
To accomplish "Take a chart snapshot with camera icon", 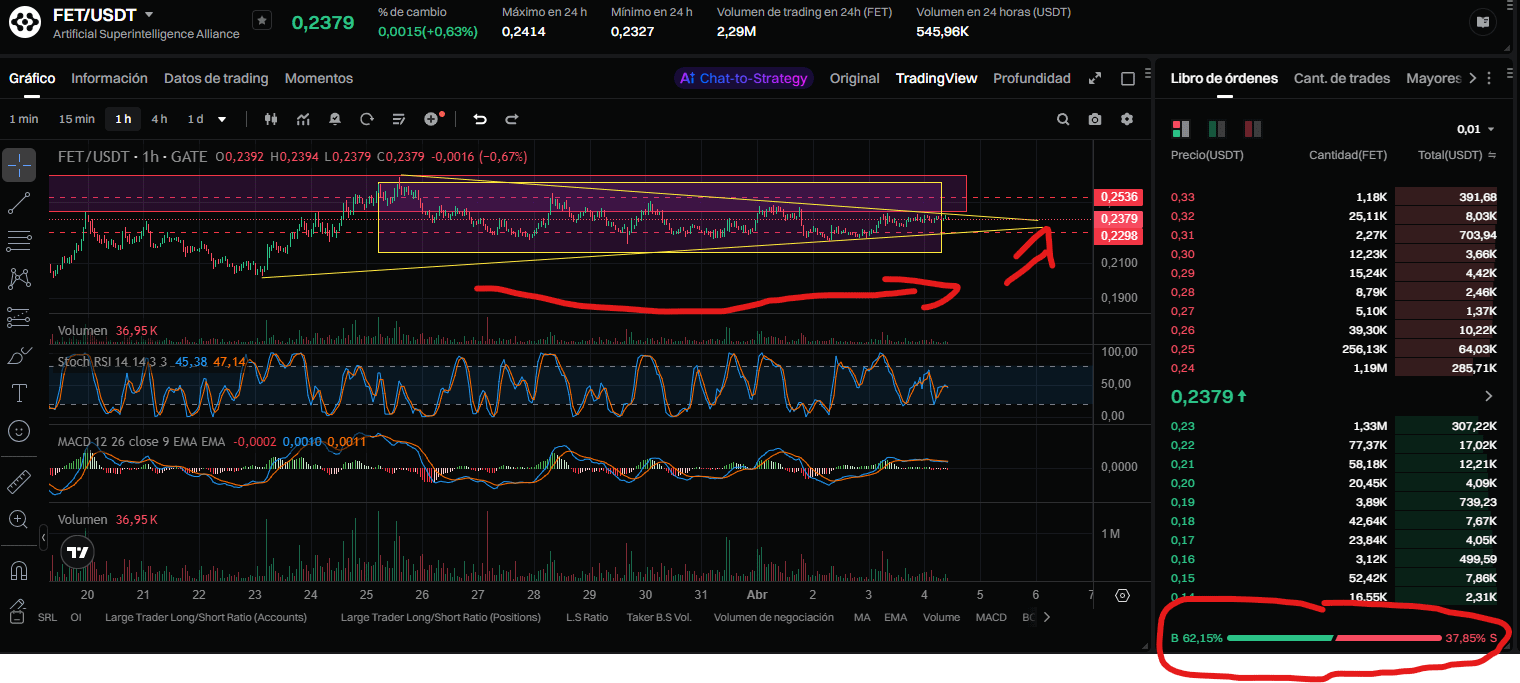I will point(1095,119).
